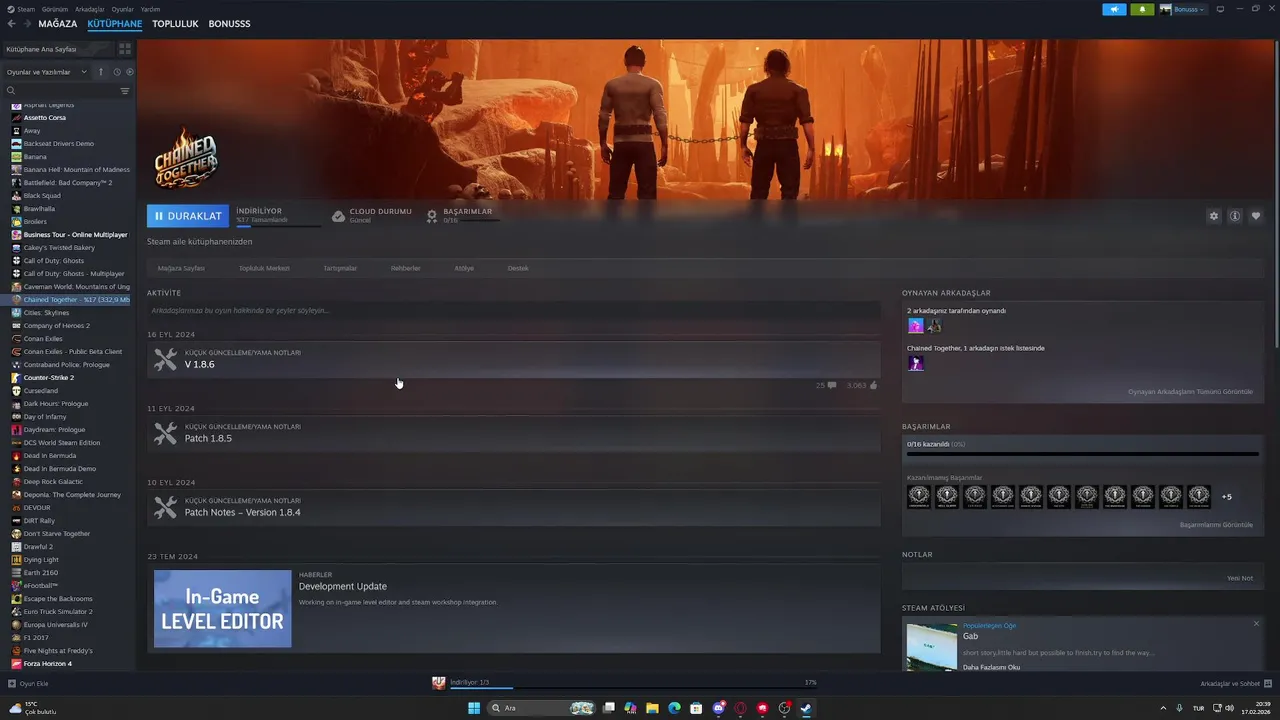This screenshot has height=720, width=1280.
Task: Expand the Oyunlar ve Yazılımlar dropdown
Action: [x=46, y=72]
